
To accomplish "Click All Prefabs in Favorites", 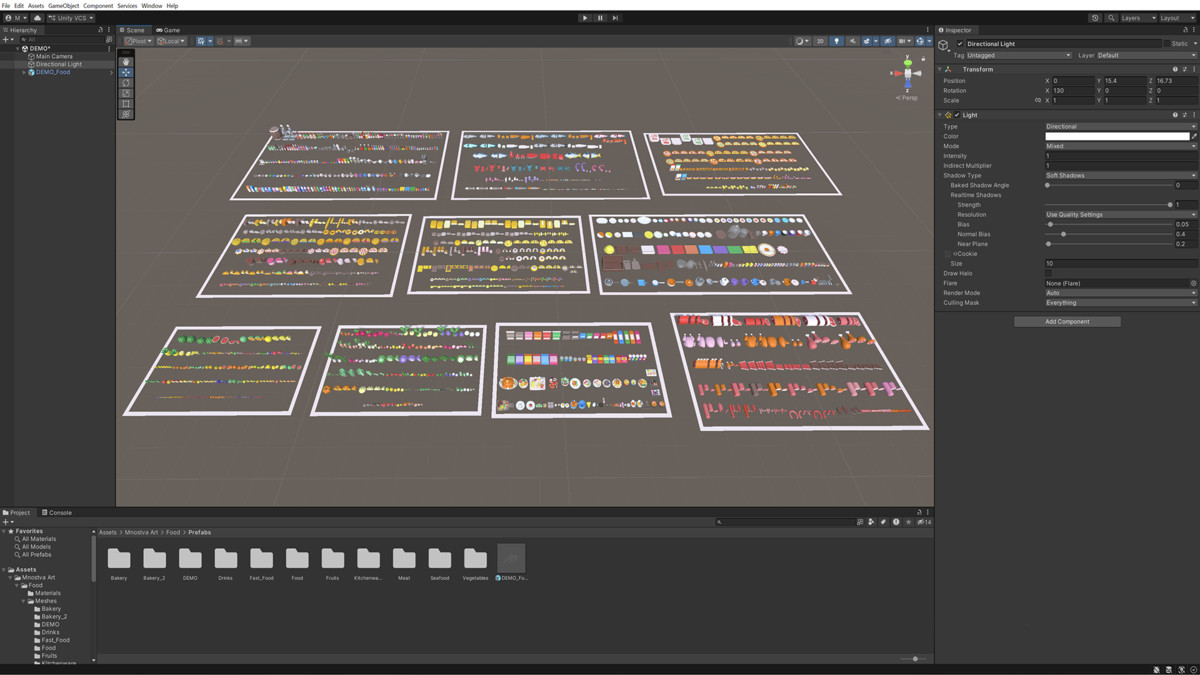I will 37,555.
